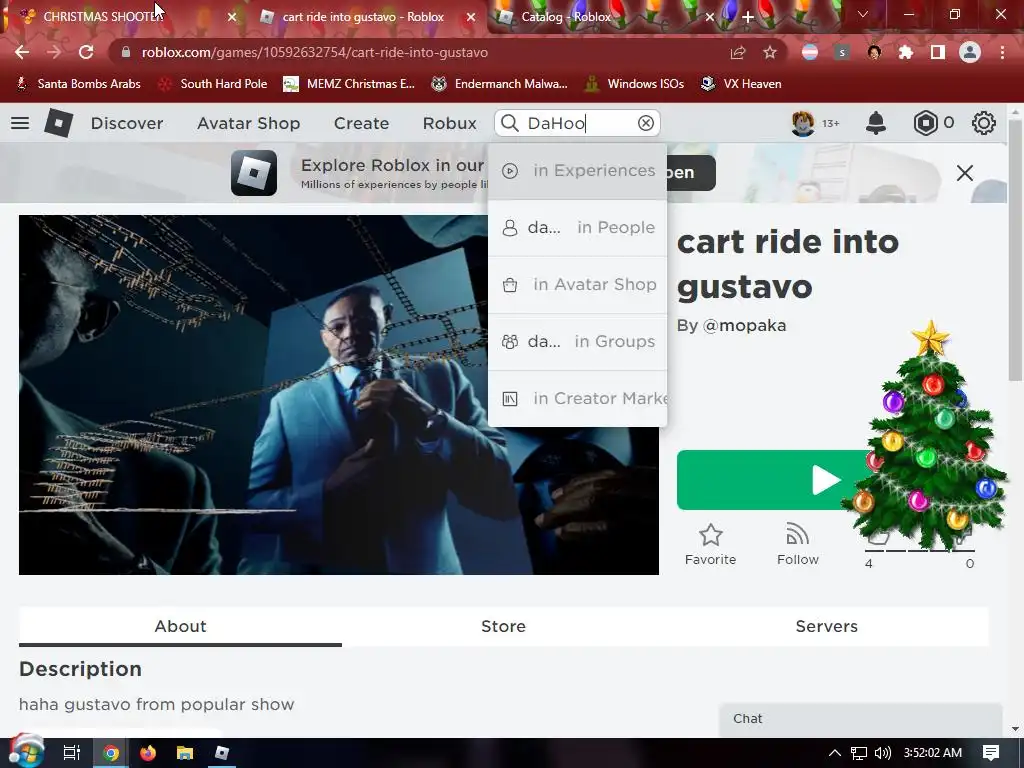This screenshot has height=768, width=1024.
Task: Click the address bar URL
Action: click(x=315, y=52)
